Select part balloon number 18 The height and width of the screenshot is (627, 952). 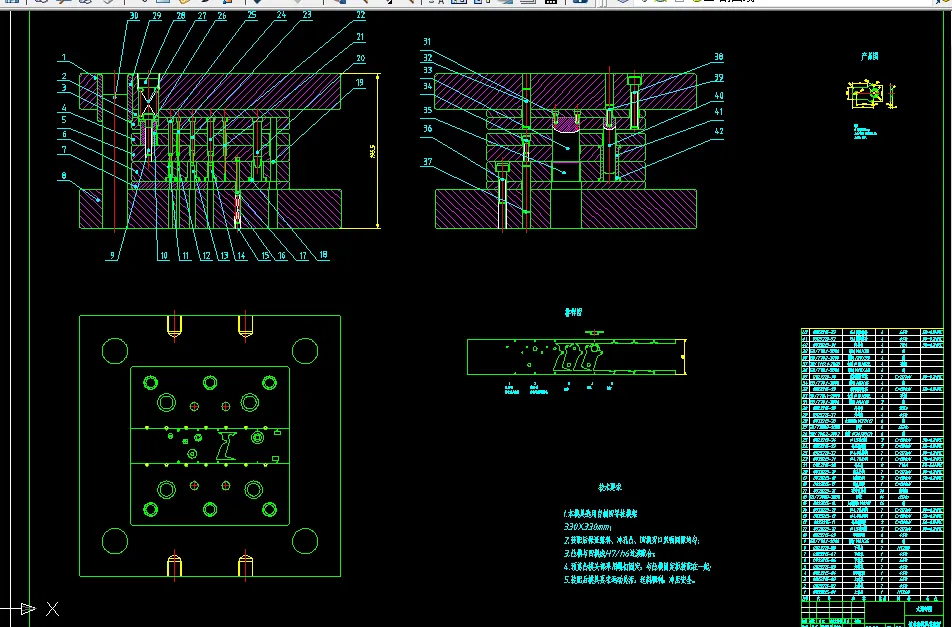(x=324, y=254)
